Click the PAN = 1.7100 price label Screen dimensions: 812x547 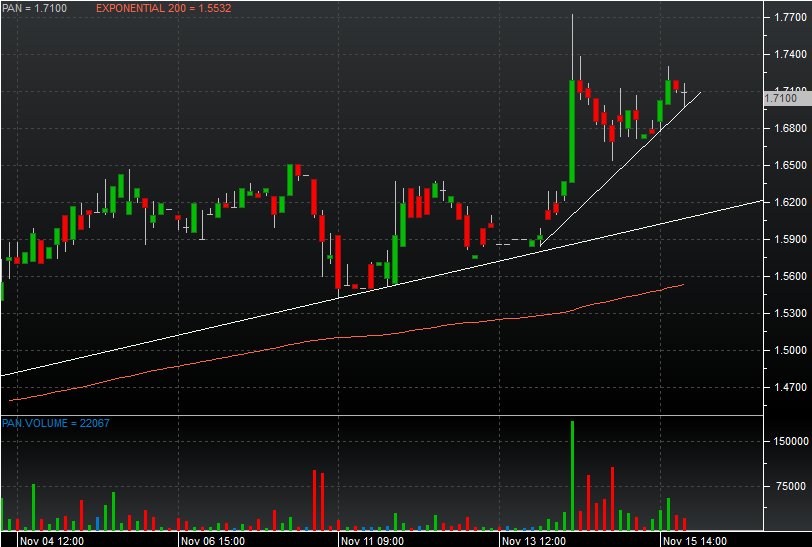click(x=34, y=8)
